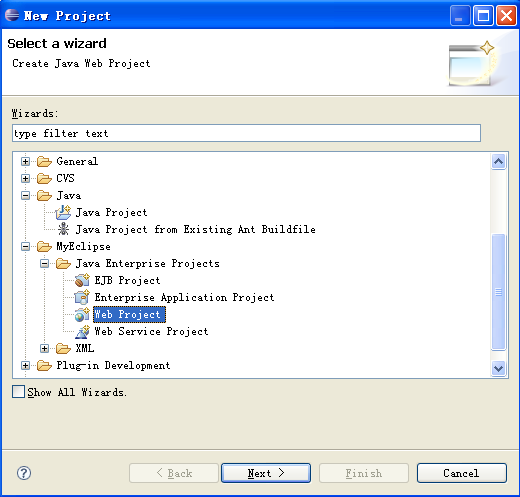Enable the Show All Wizards checkbox

click(x=18, y=392)
